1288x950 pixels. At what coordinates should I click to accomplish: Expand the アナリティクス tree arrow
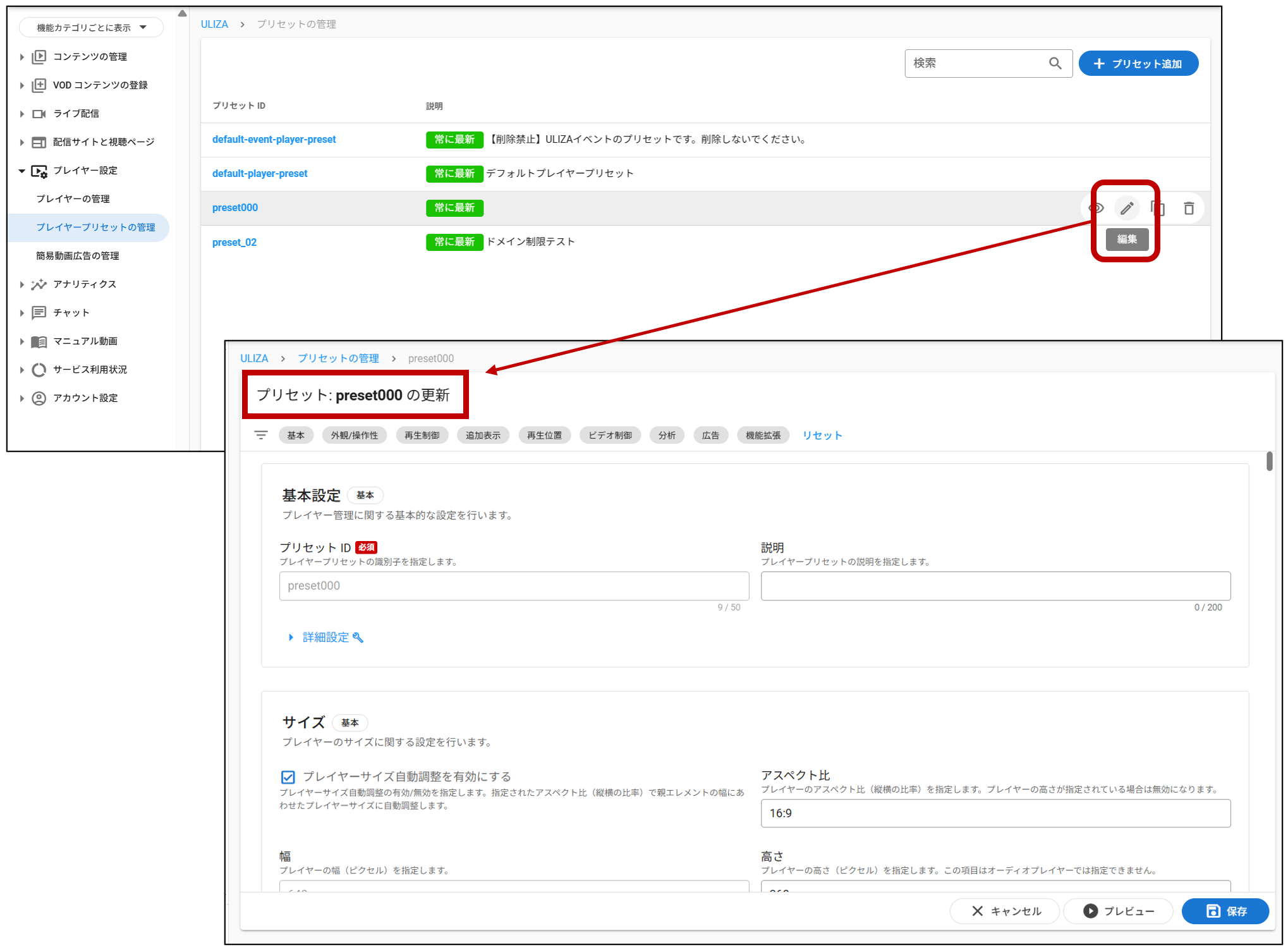point(21,284)
